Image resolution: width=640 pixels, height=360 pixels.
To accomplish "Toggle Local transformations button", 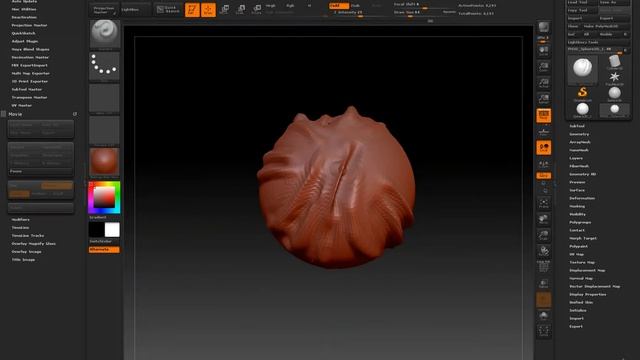I will 543,148.
